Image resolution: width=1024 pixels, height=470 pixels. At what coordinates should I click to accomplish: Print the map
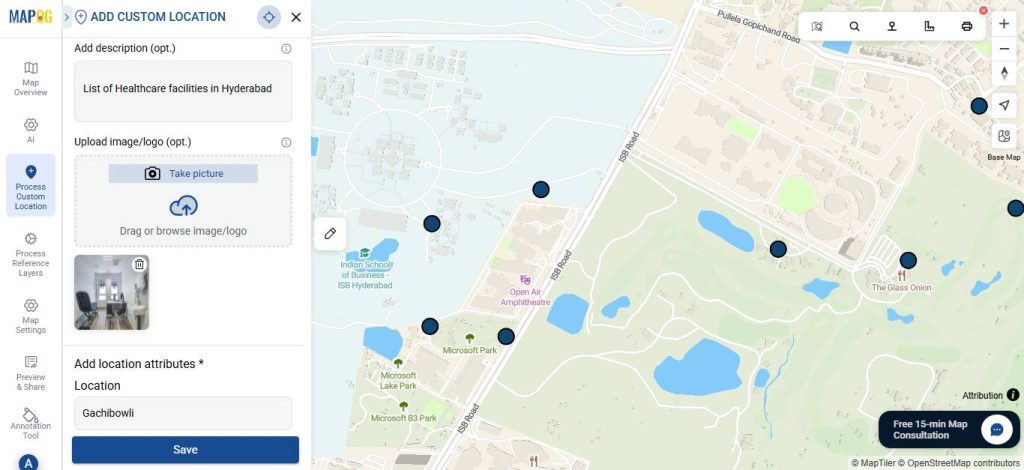(x=967, y=27)
